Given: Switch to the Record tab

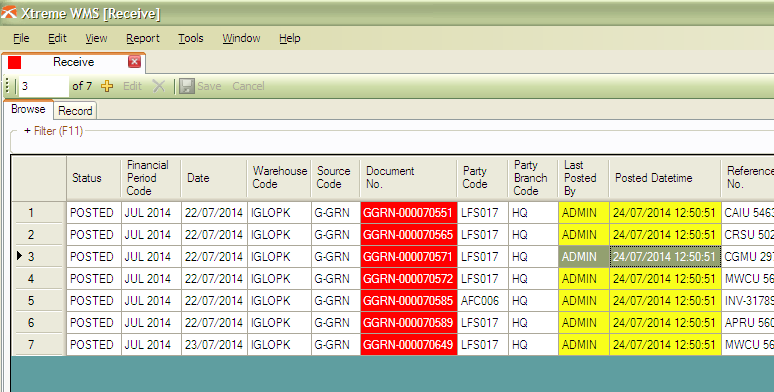Looking at the screenshot, I should [x=75, y=111].
